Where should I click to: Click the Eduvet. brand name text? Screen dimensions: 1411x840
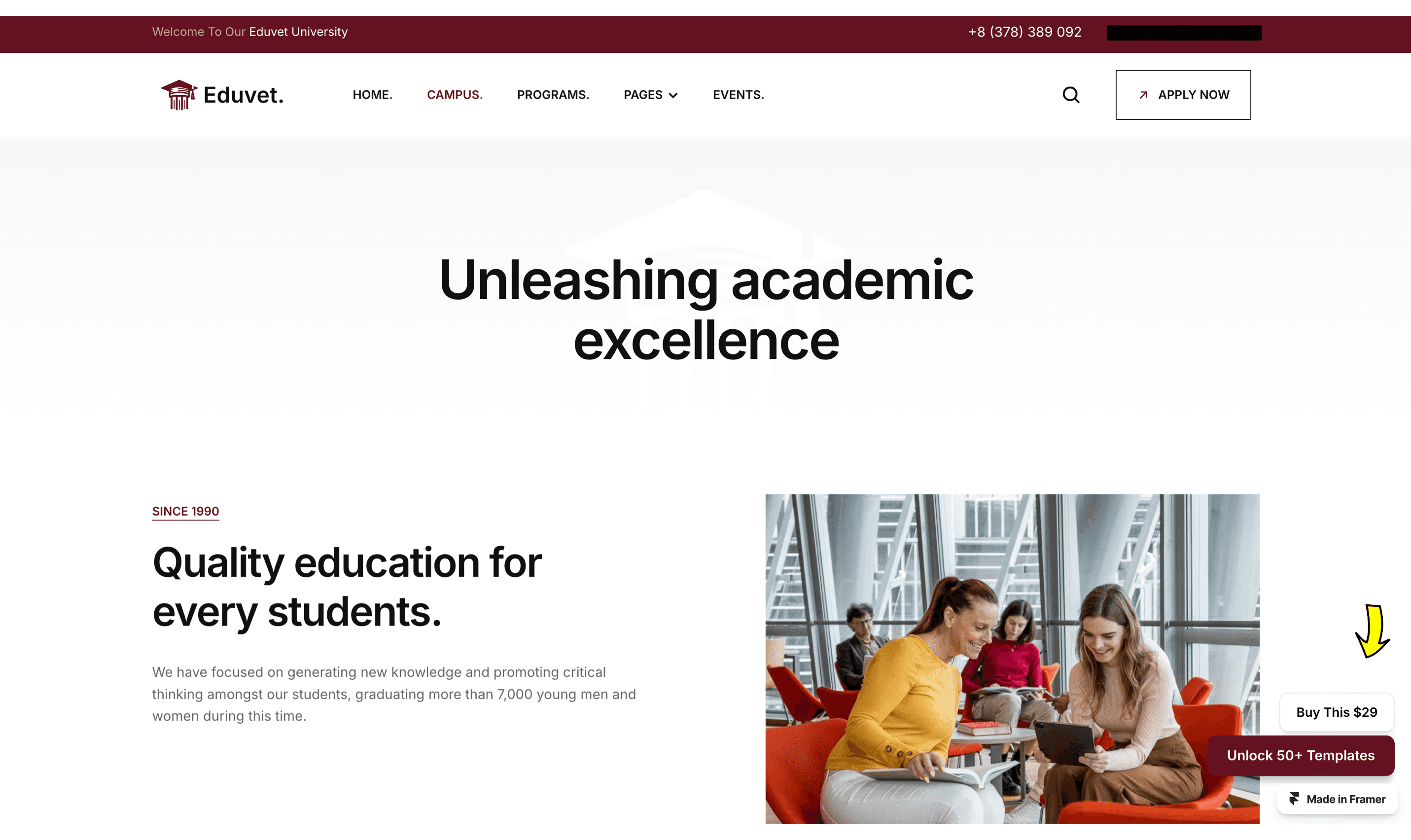click(x=244, y=95)
